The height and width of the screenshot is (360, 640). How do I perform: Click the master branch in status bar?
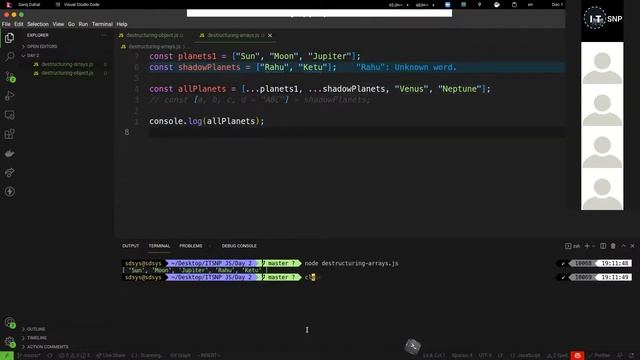click(x=29, y=356)
